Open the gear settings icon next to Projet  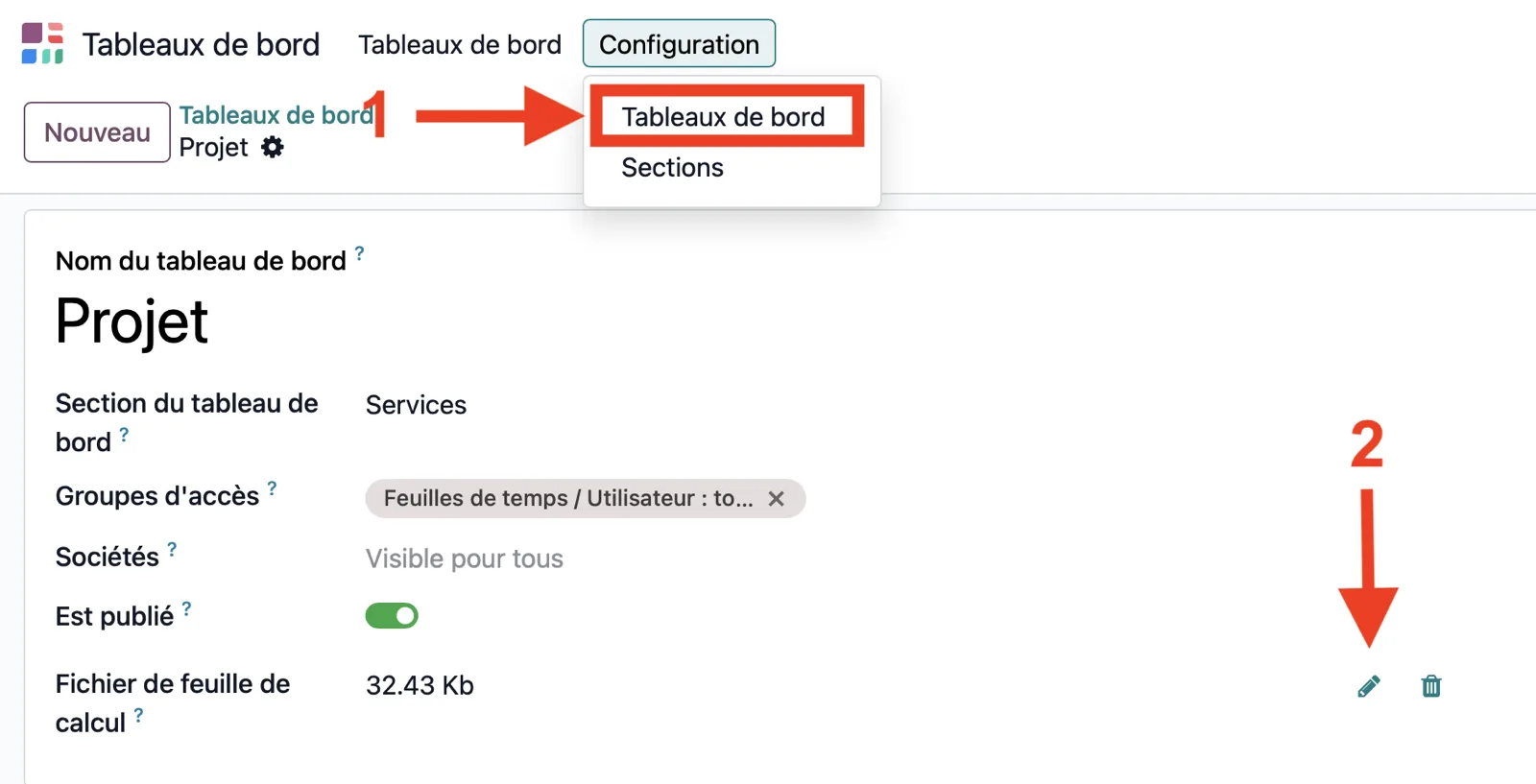click(x=273, y=147)
